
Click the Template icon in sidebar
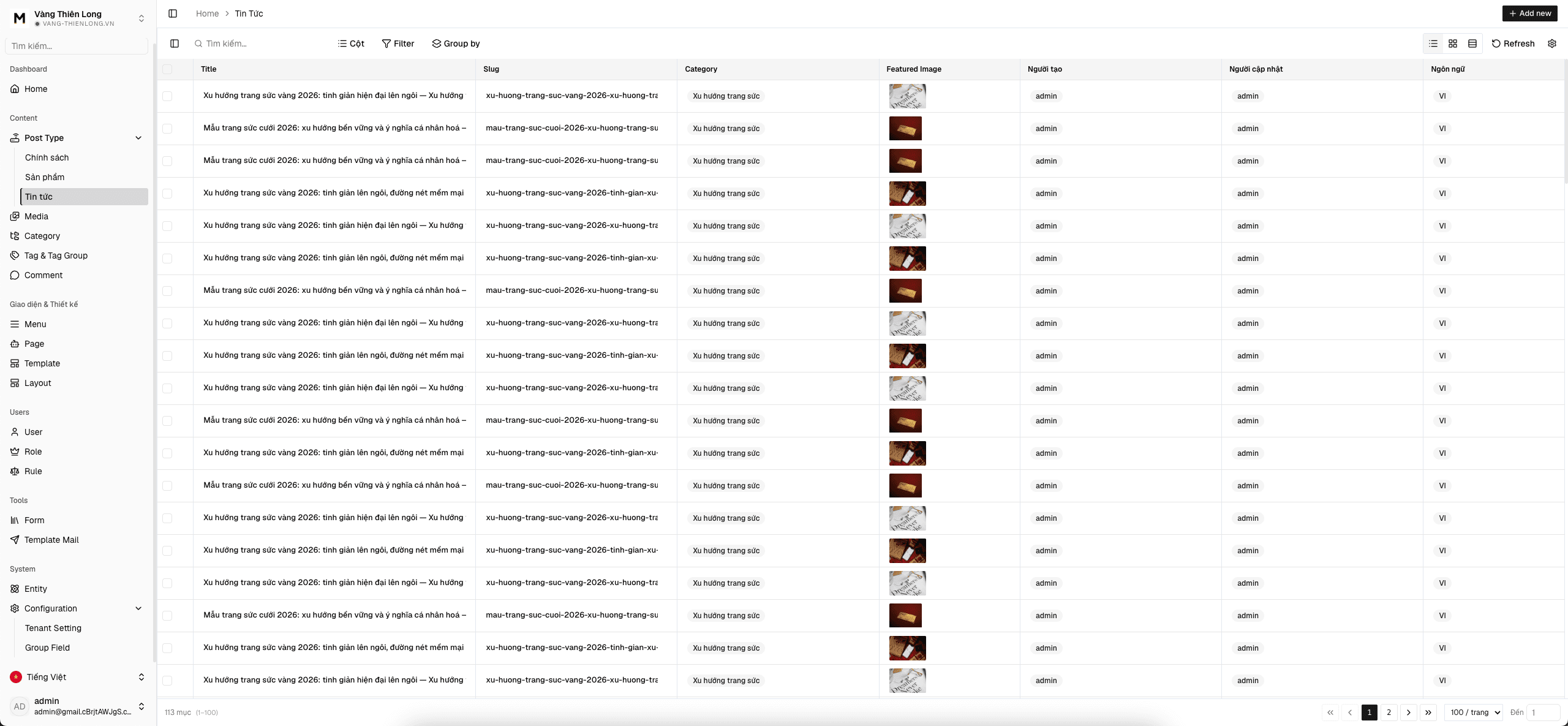tap(15, 363)
